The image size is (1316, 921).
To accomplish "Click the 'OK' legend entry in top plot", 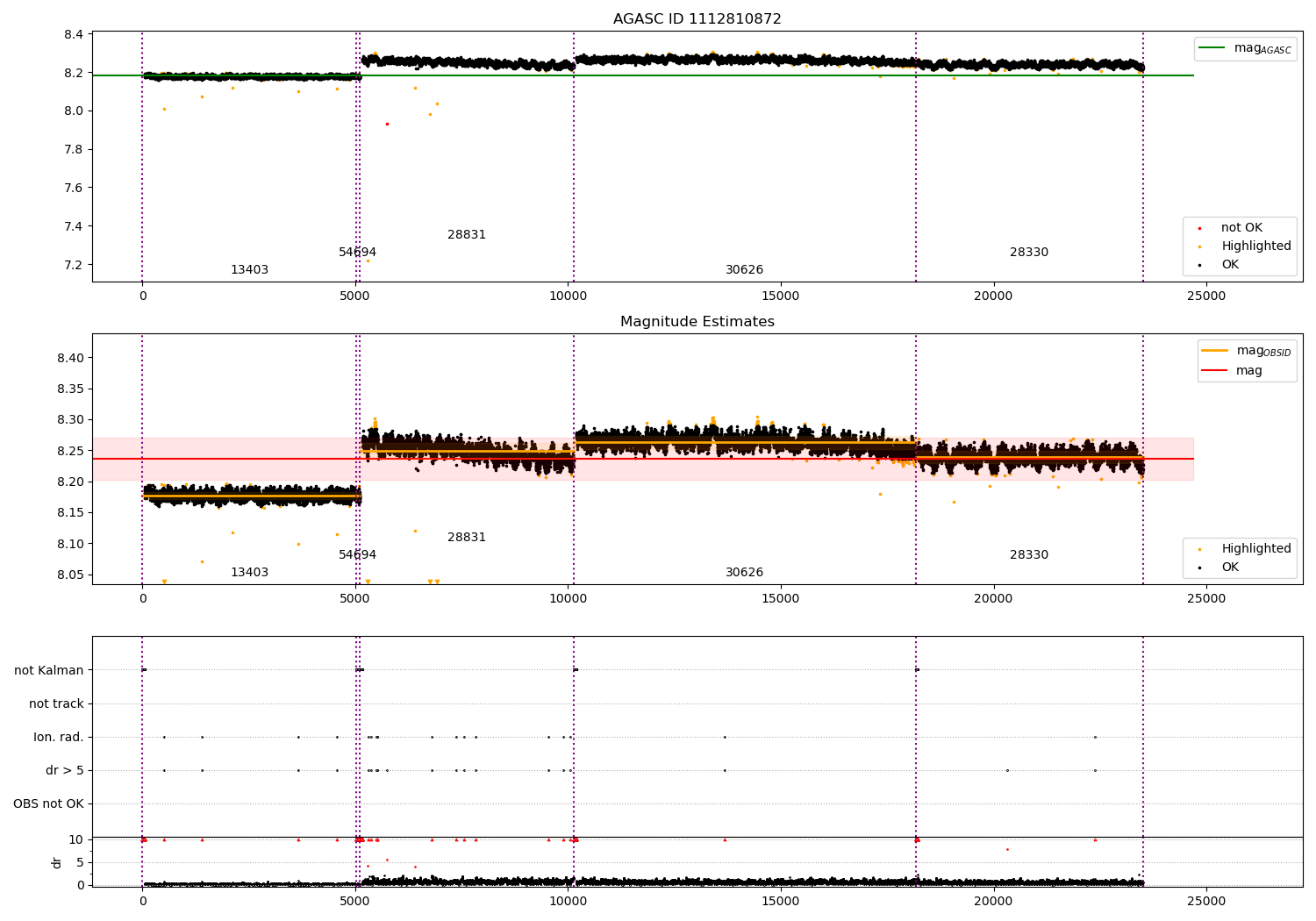I will click(x=1230, y=265).
